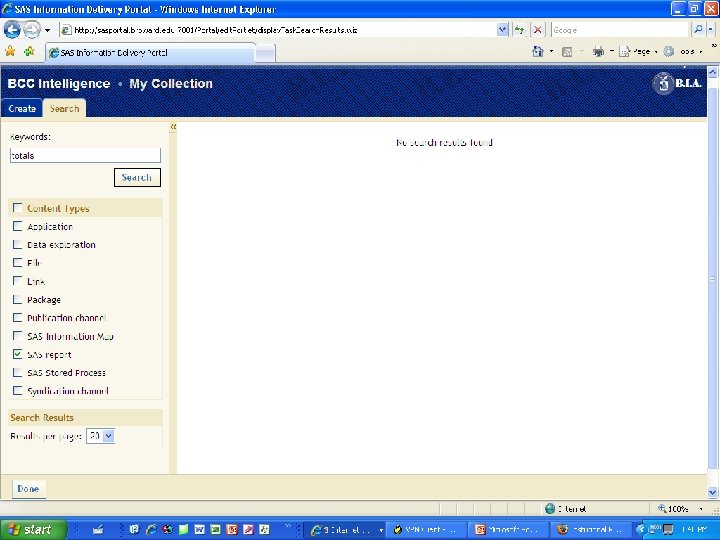This screenshot has height=540, width=720.
Task: Click the Search button
Action: (x=137, y=177)
